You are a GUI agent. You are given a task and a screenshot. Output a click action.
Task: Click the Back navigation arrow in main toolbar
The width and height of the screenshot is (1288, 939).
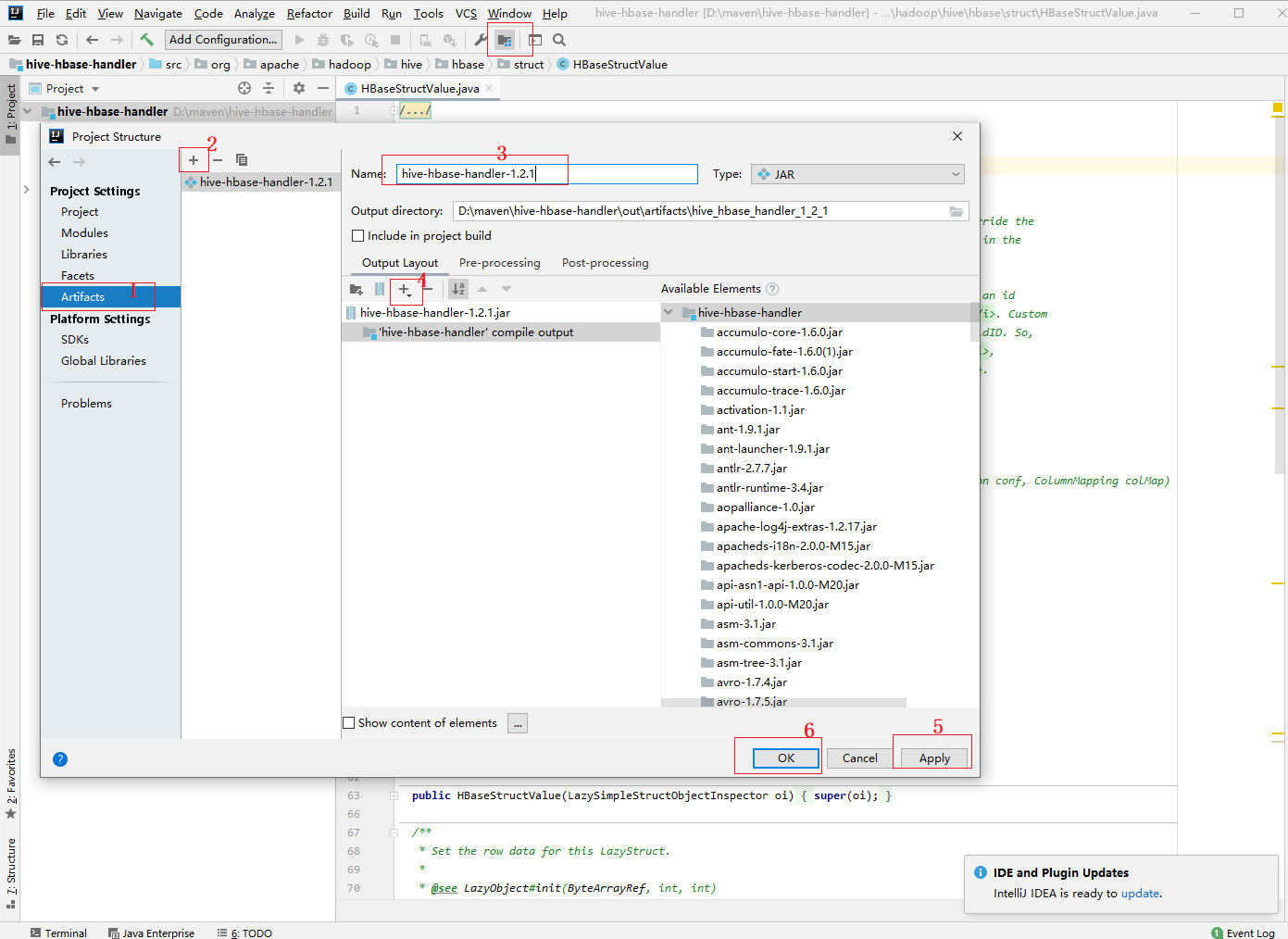point(92,40)
